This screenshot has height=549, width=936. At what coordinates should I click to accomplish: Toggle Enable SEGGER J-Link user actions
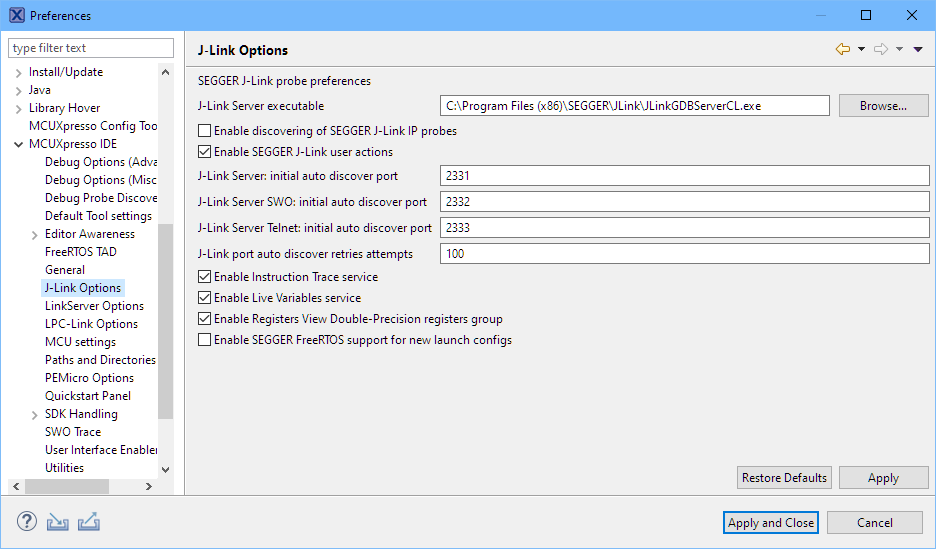click(204, 152)
